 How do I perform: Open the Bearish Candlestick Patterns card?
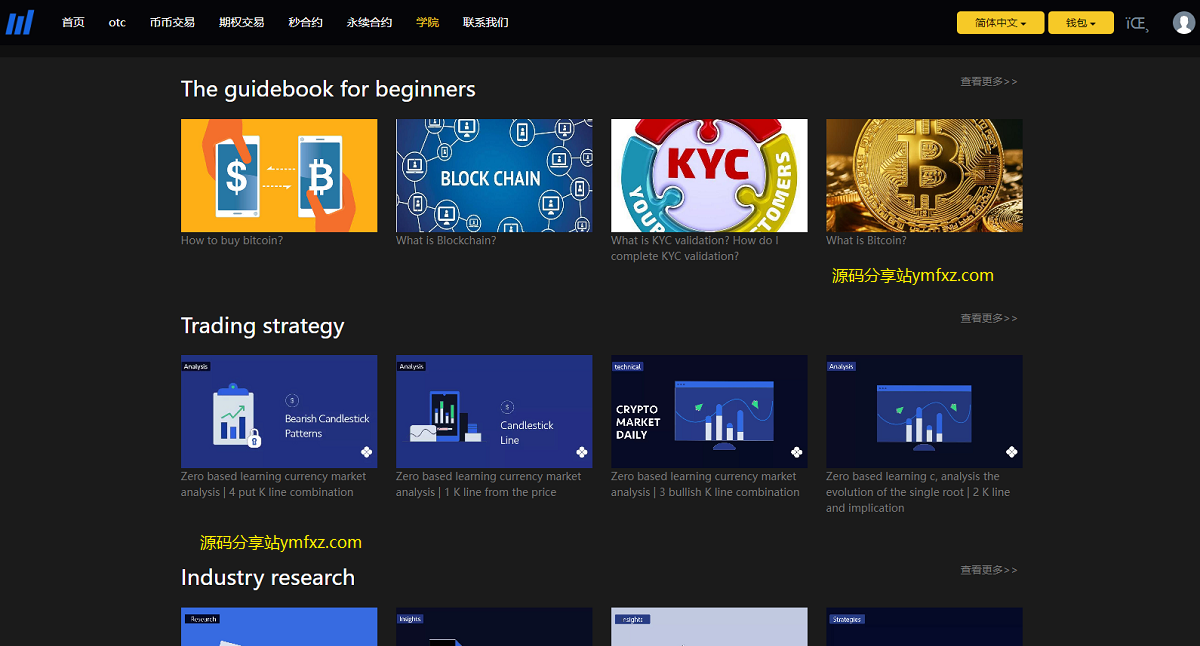pyautogui.click(x=279, y=411)
